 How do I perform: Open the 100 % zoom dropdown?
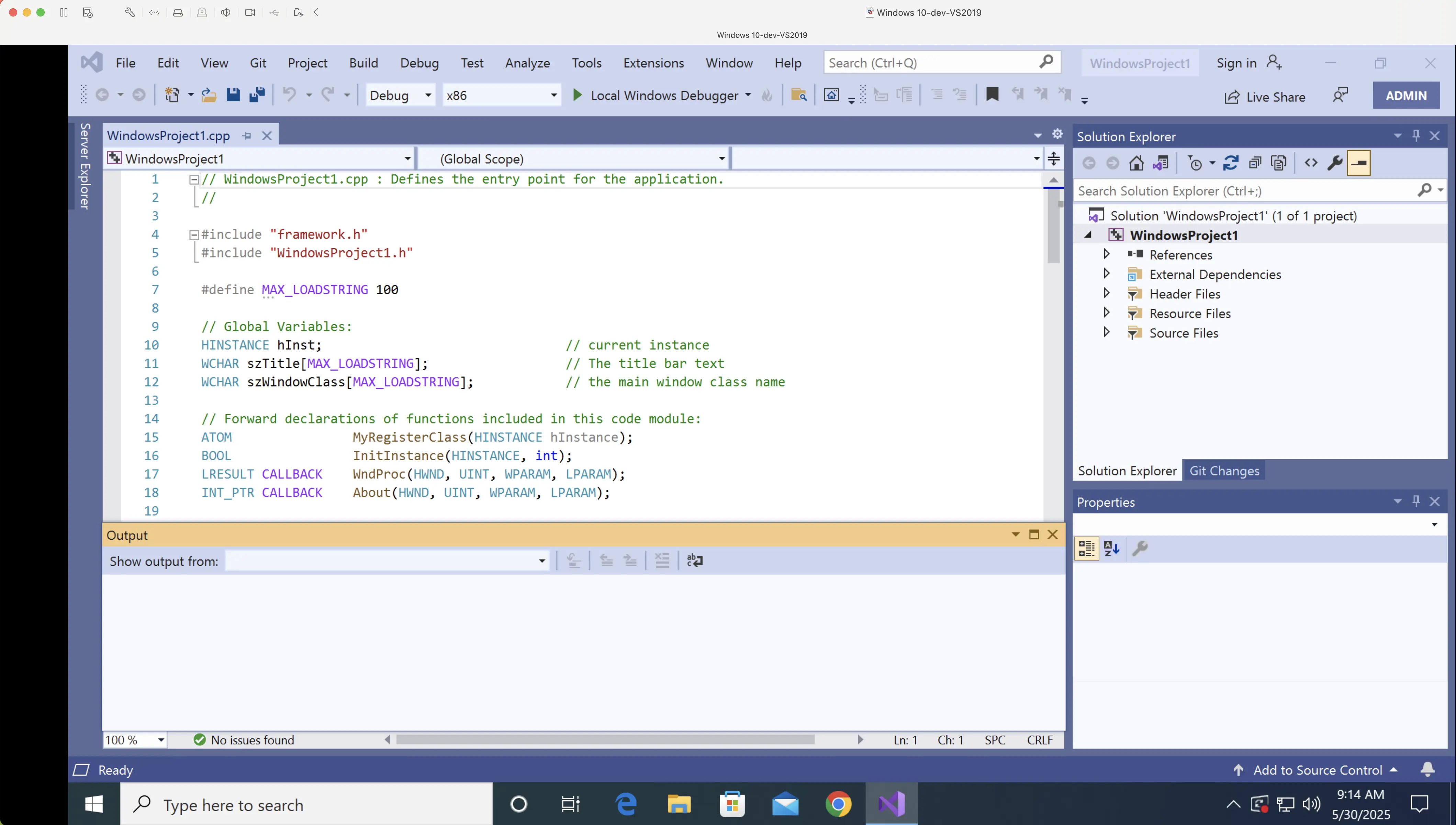135,739
